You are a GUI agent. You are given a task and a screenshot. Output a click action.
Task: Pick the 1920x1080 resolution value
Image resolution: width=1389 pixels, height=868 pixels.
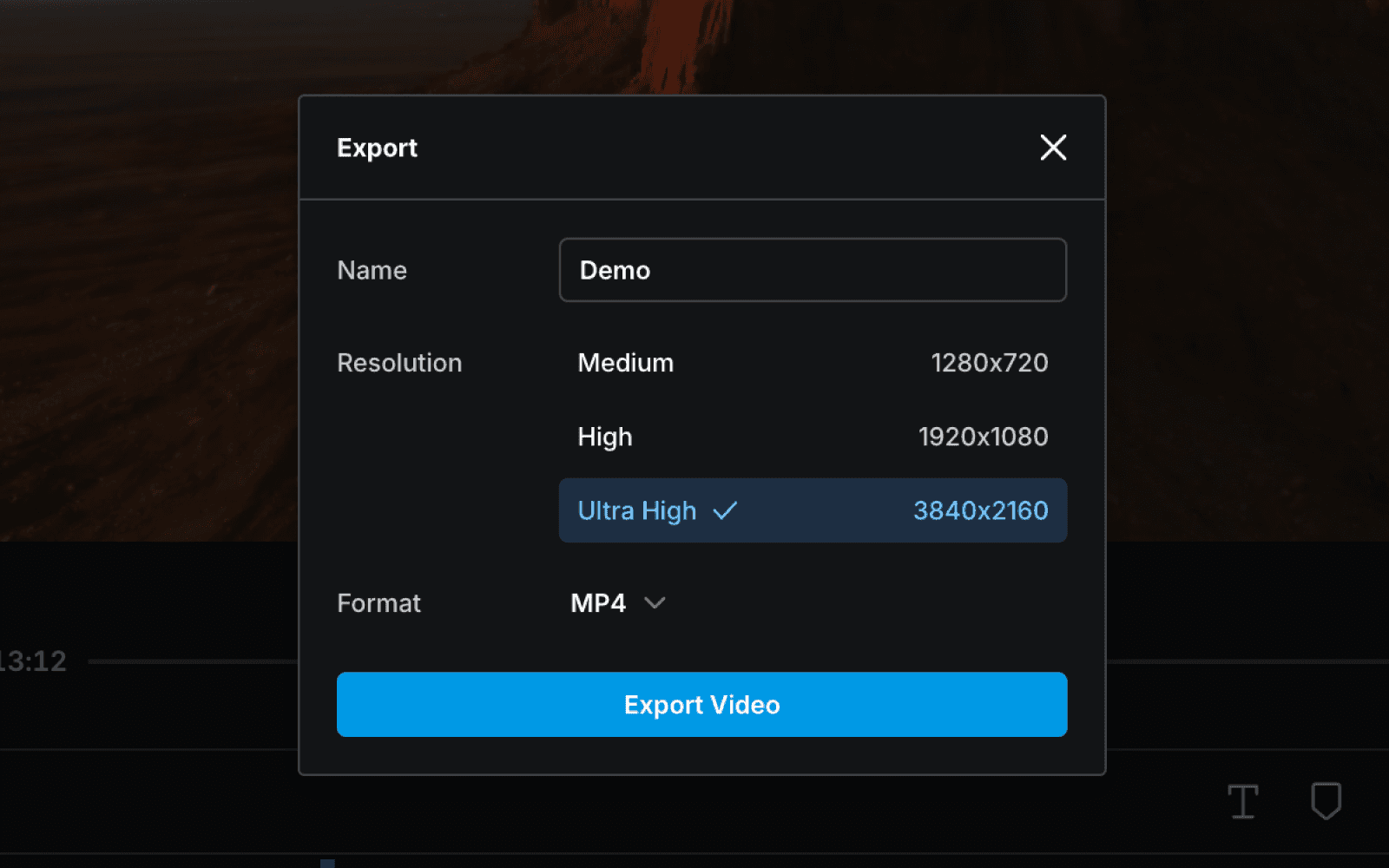(984, 437)
